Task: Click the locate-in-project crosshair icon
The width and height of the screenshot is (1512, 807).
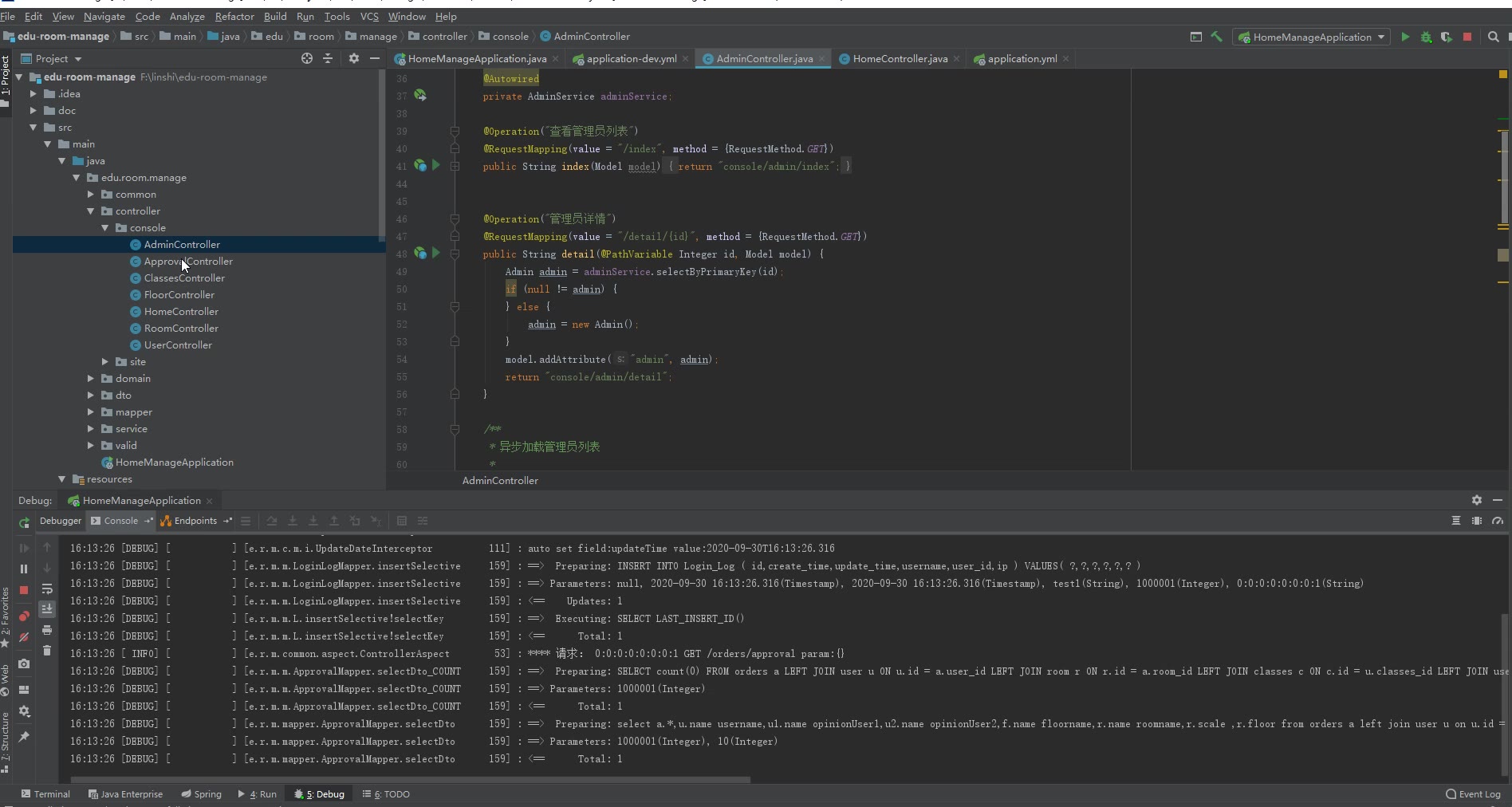Action: tap(307, 58)
